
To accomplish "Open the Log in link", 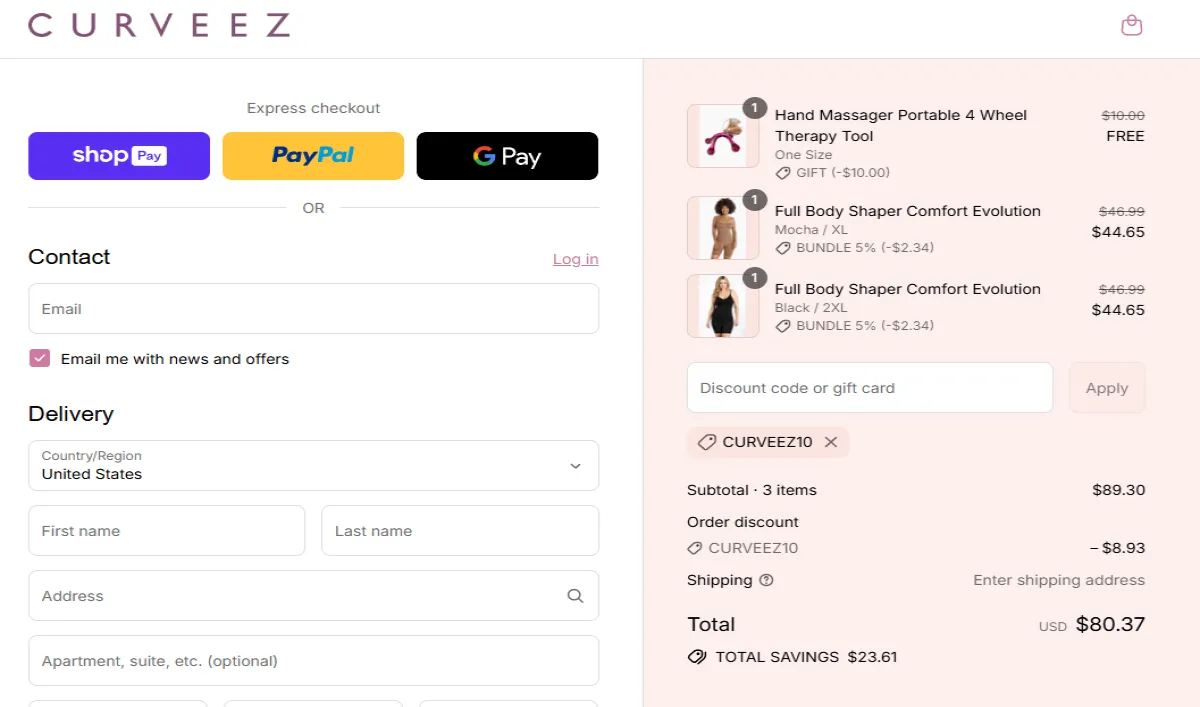I will point(575,258).
